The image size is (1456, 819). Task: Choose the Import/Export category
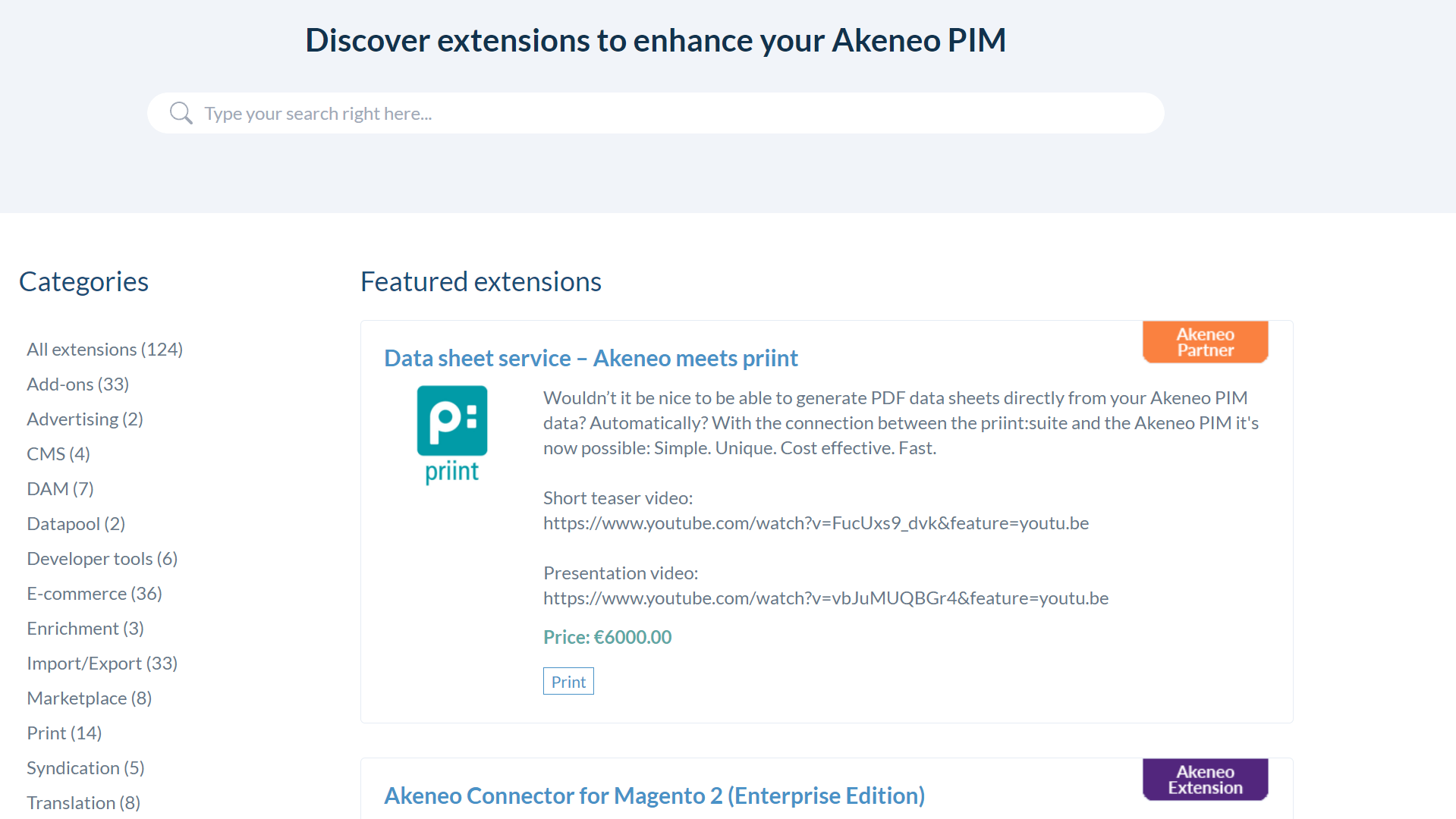102,664
